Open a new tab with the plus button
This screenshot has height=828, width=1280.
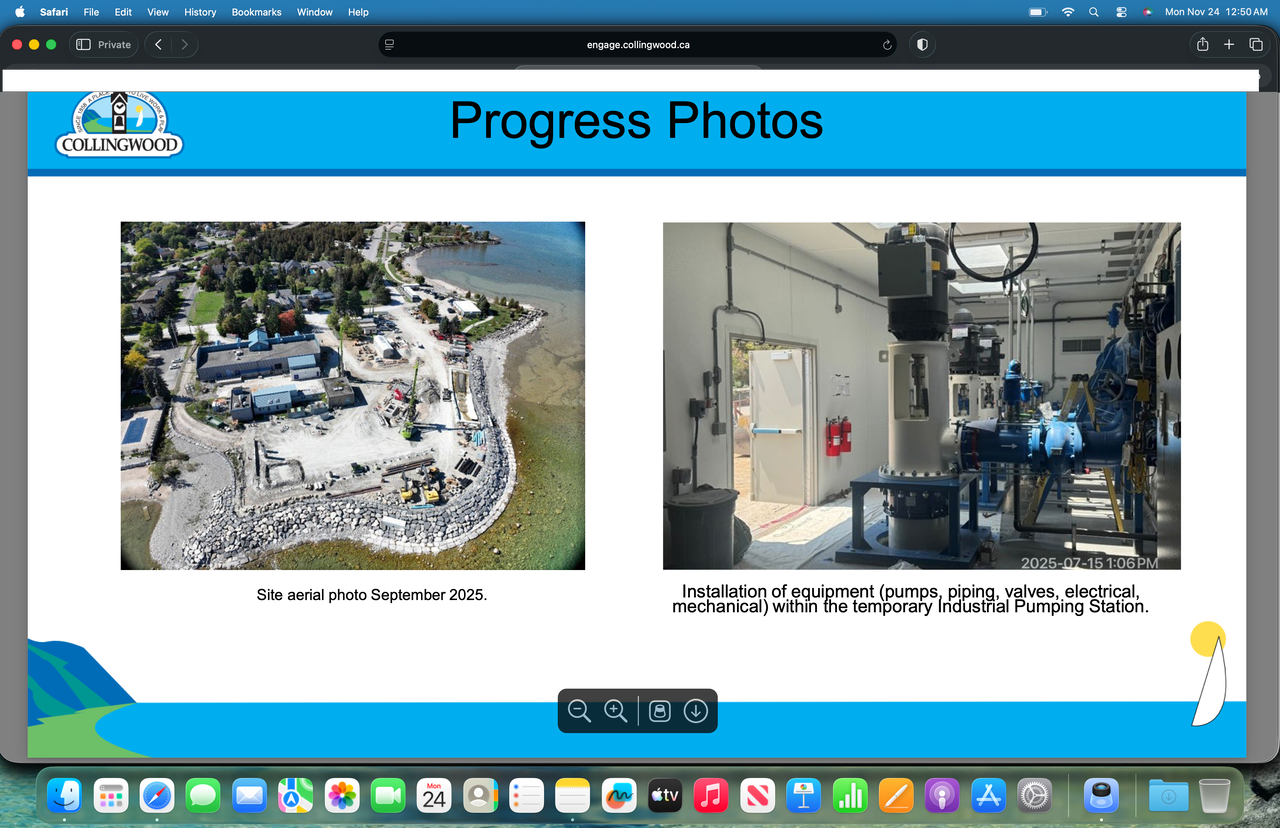[x=1229, y=45]
